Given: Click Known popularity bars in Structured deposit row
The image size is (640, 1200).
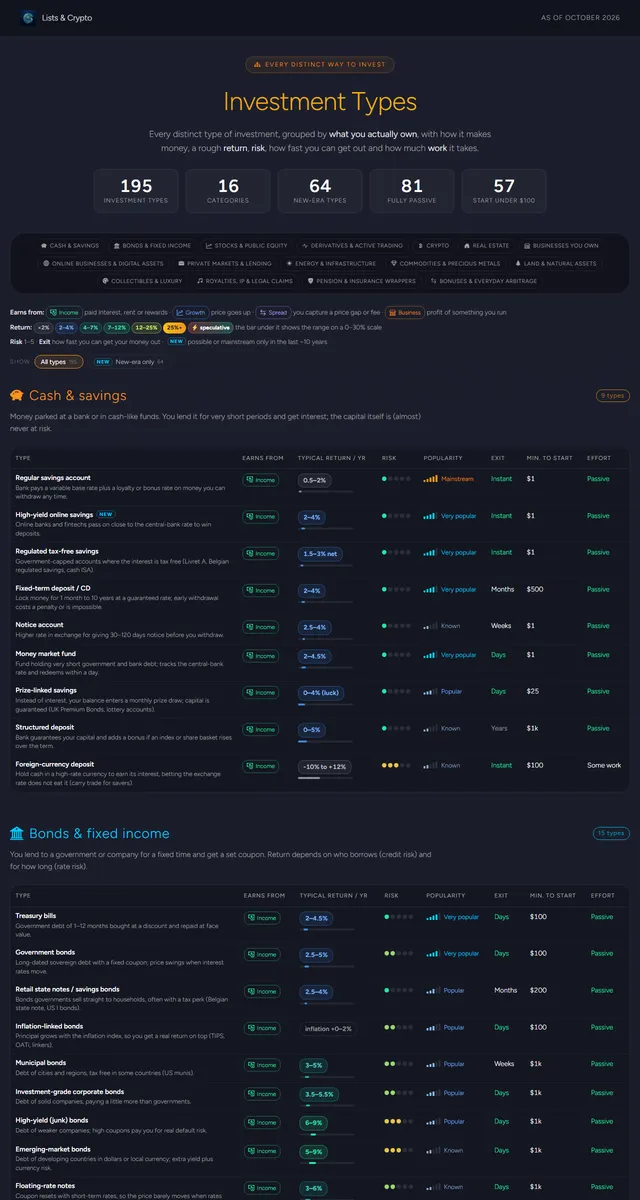Looking at the screenshot, I should (x=430, y=729).
